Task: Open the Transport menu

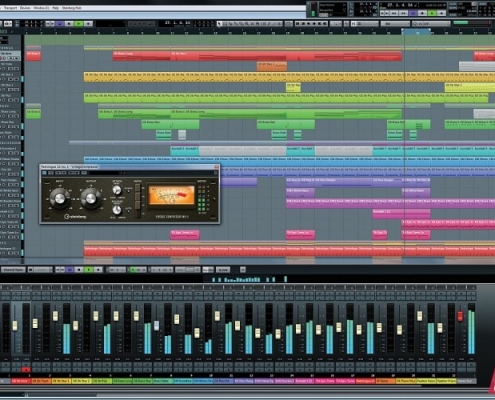Action: [10, 8]
